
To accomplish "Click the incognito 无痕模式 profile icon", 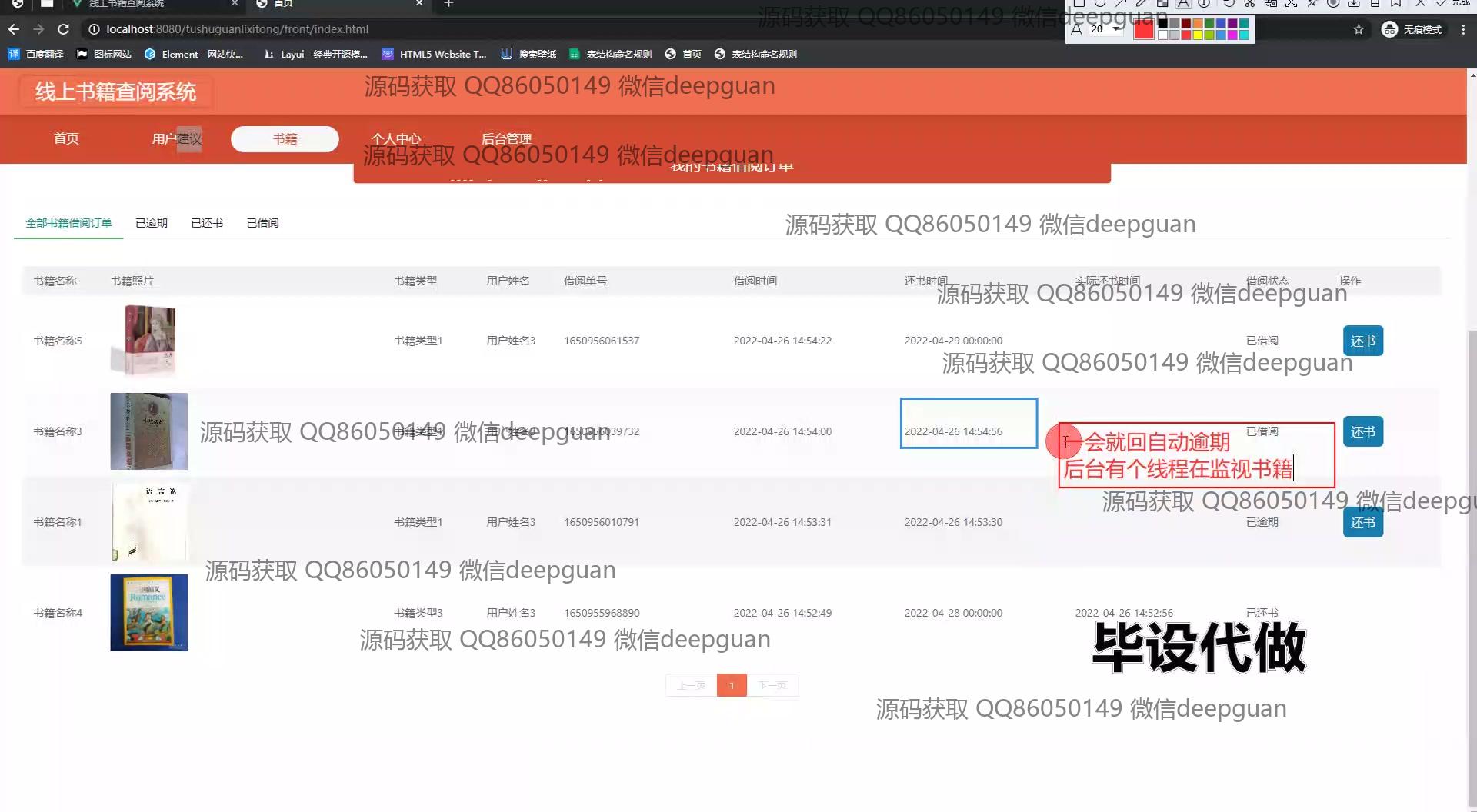I will 1389,29.
